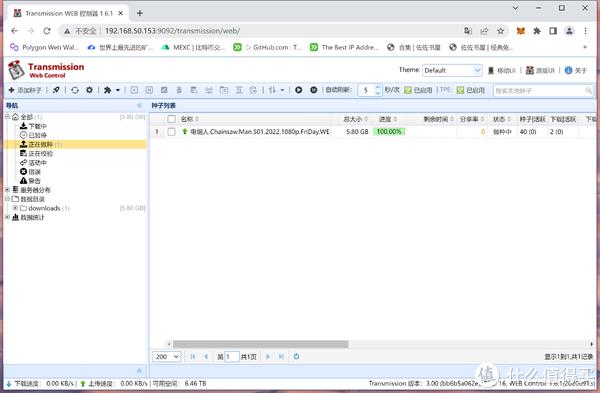Toggle the TPE 已启用 checkbox
The height and width of the screenshot is (393, 600).
[460, 90]
